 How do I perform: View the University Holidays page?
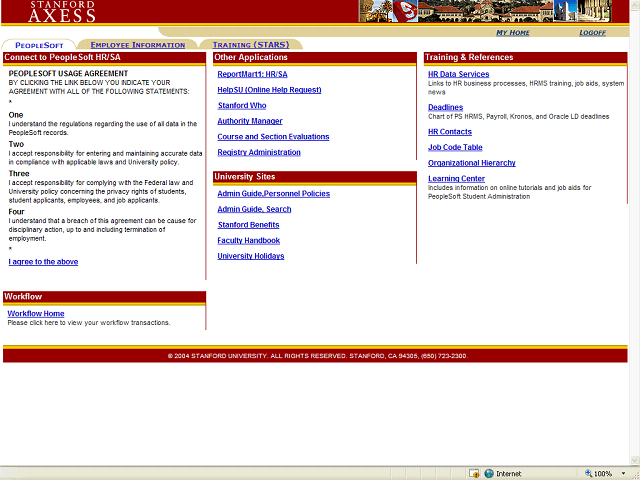[x=251, y=256]
